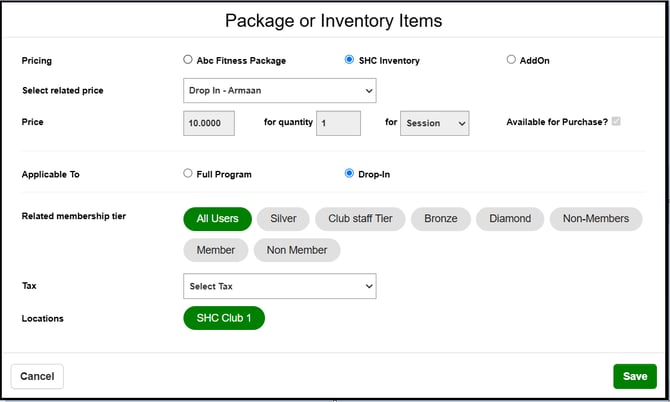Choose the Drop-In applicable option
Viewport: 670px width, 402px height.
click(x=349, y=173)
